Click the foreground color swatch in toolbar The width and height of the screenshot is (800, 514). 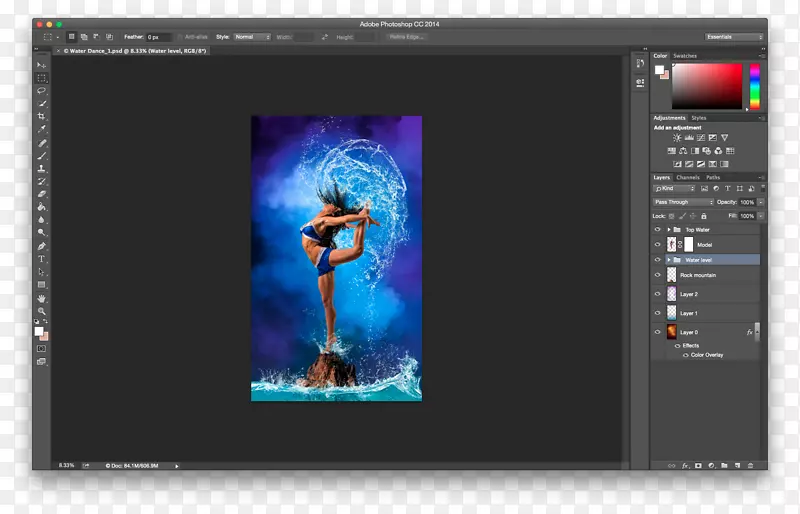40,331
